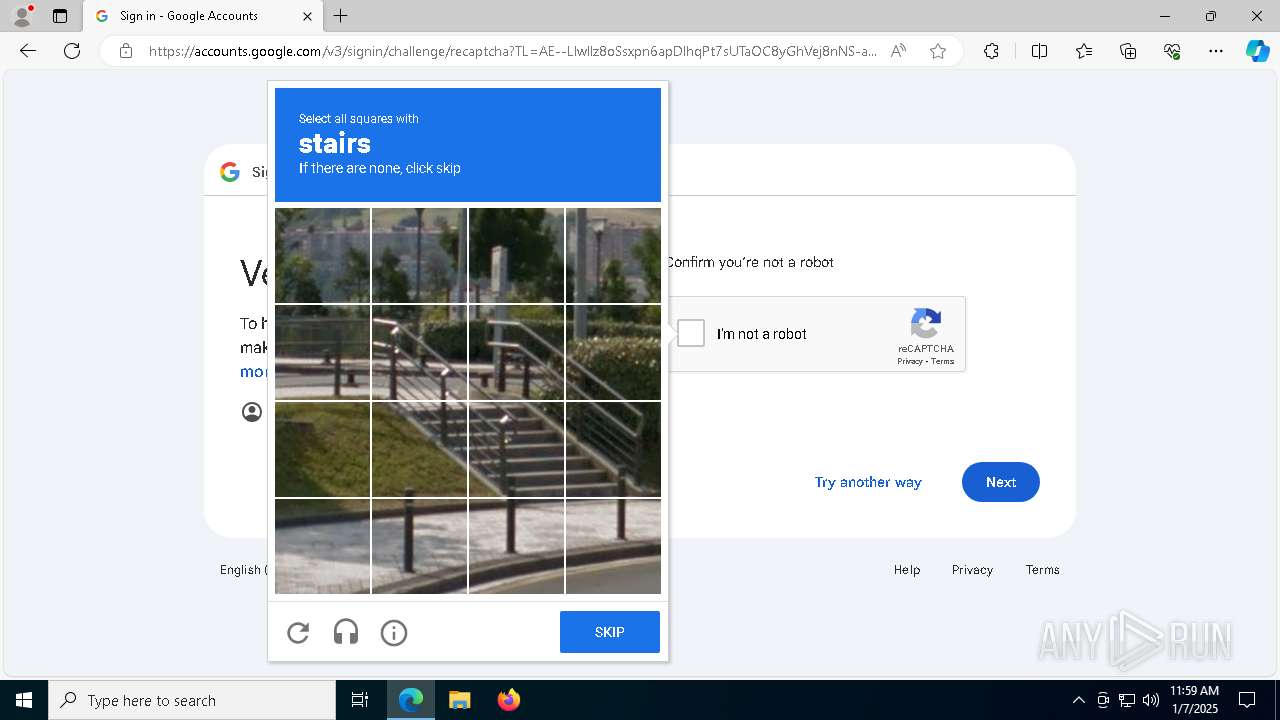Open Tab actions menu
Image resolution: width=1280 pixels, height=720 pixels.
60,16
